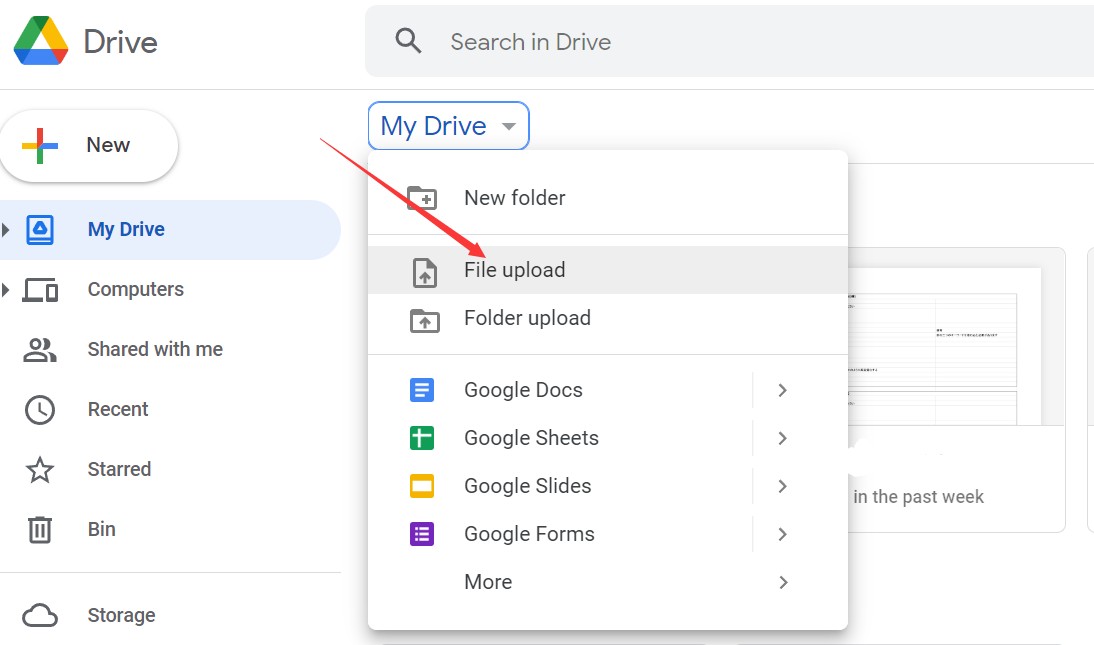The image size is (1094, 645).
Task: Expand the More submenu arrow
Action: [783, 582]
